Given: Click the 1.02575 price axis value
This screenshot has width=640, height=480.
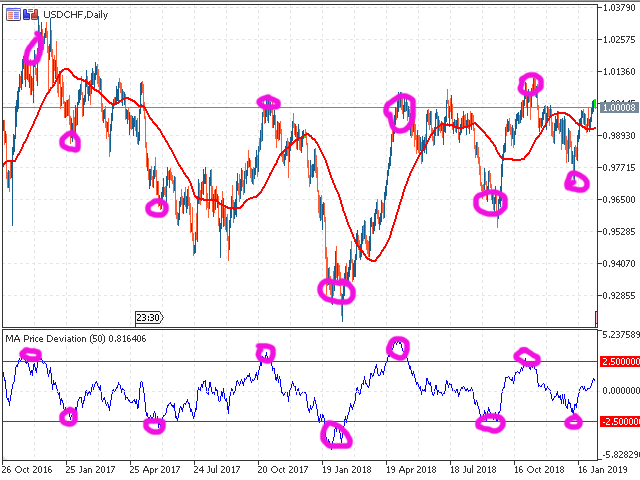Looking at the screenshot, I should click(620, 40).
